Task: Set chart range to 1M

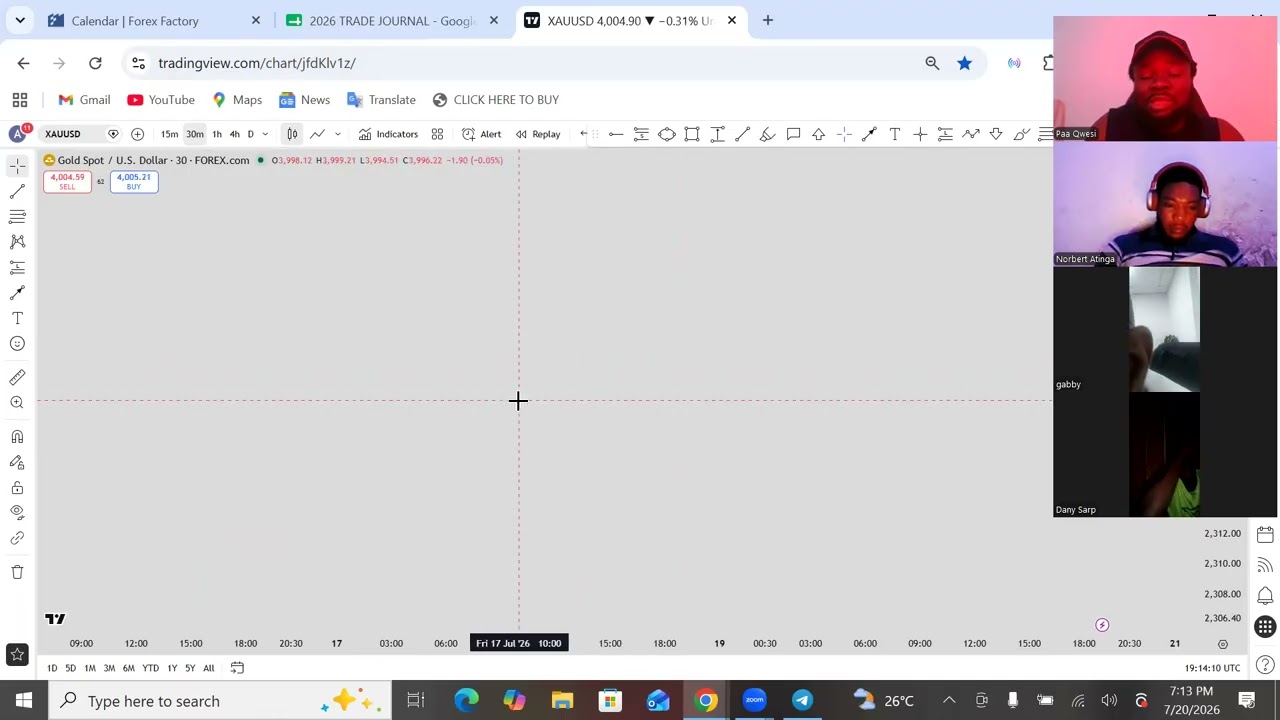Action: (90, 668)
